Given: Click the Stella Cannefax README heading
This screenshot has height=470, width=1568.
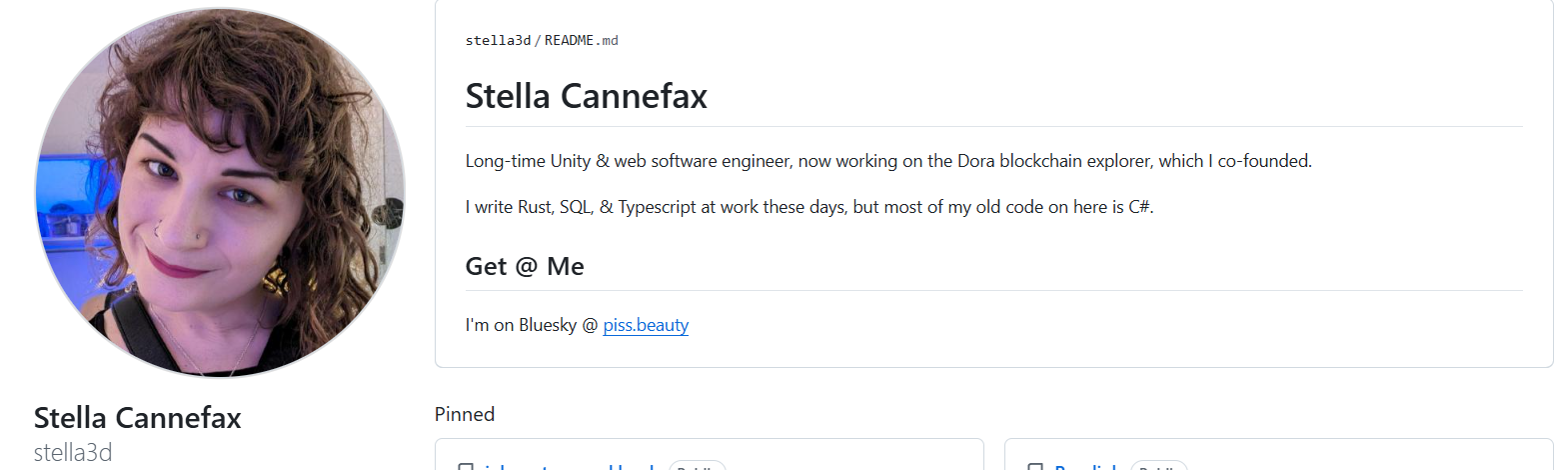Looking at the screenshot, I should point(586,96).
